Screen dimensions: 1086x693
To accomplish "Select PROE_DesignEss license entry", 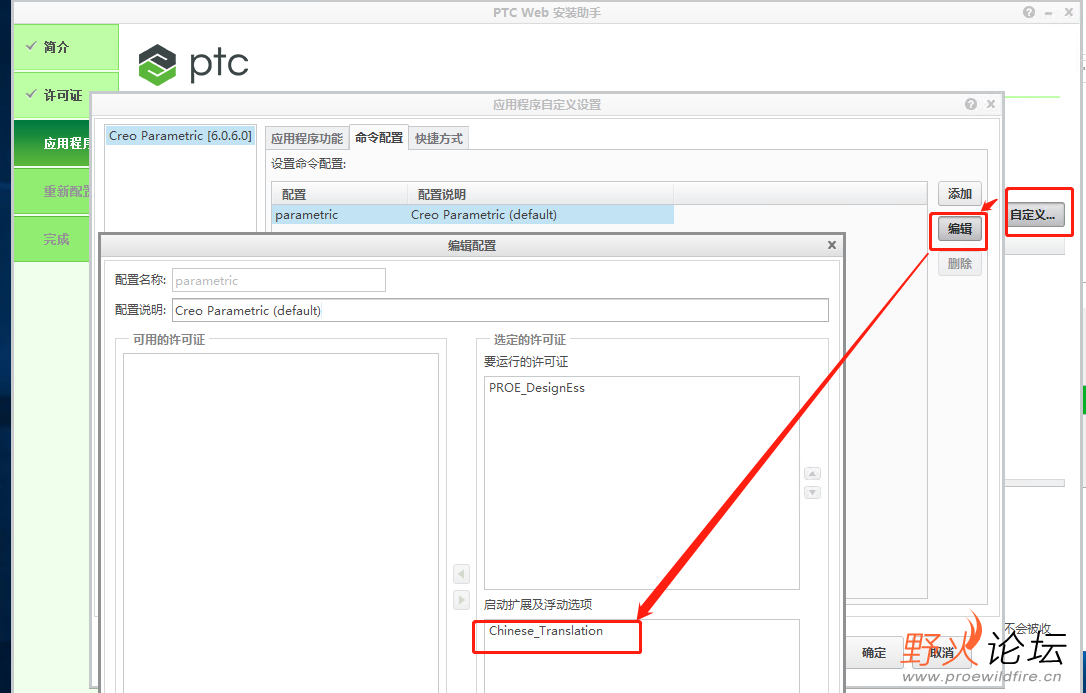I will (537, 388).
